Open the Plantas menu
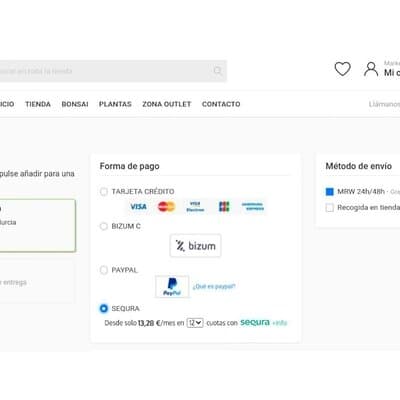Image resolution: width=400 pixels, height=400 pixels. coord(115,104)
